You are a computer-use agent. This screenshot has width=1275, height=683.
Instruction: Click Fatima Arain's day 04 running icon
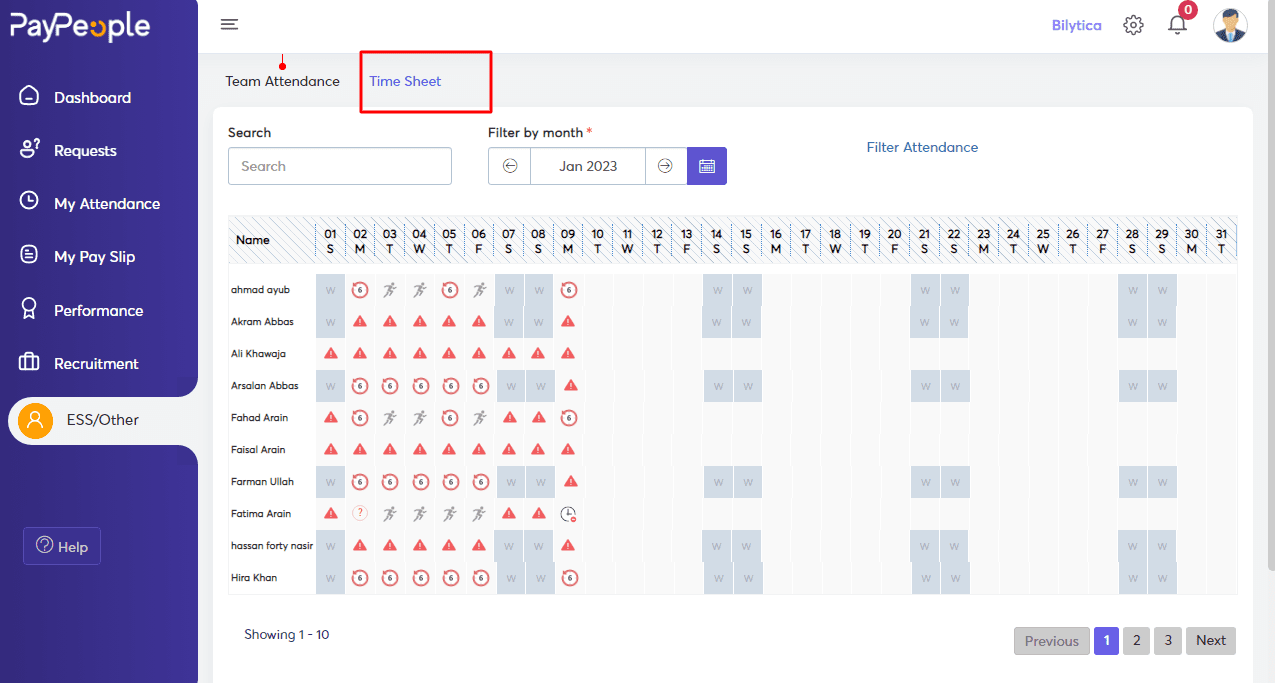(420, 514)
